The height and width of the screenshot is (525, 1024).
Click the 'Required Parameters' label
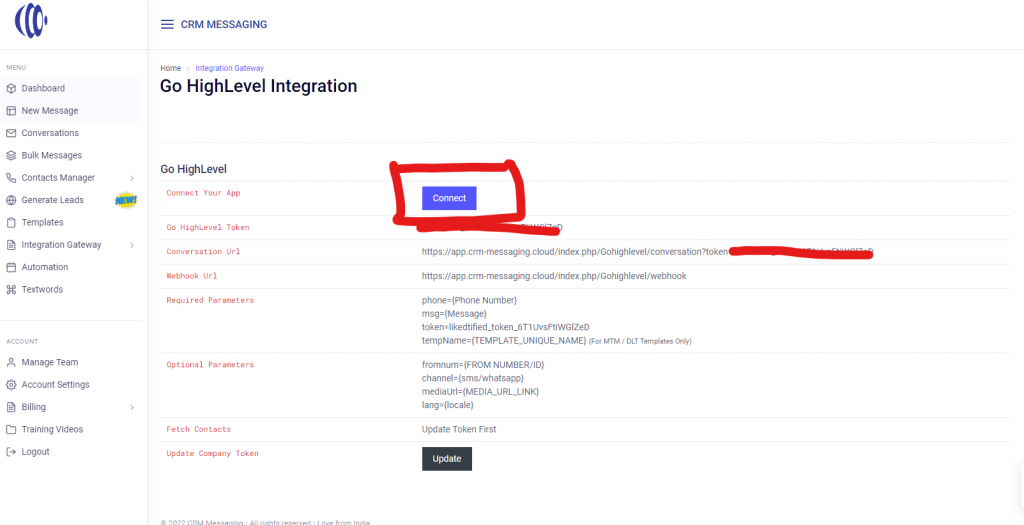click(210, 300)
